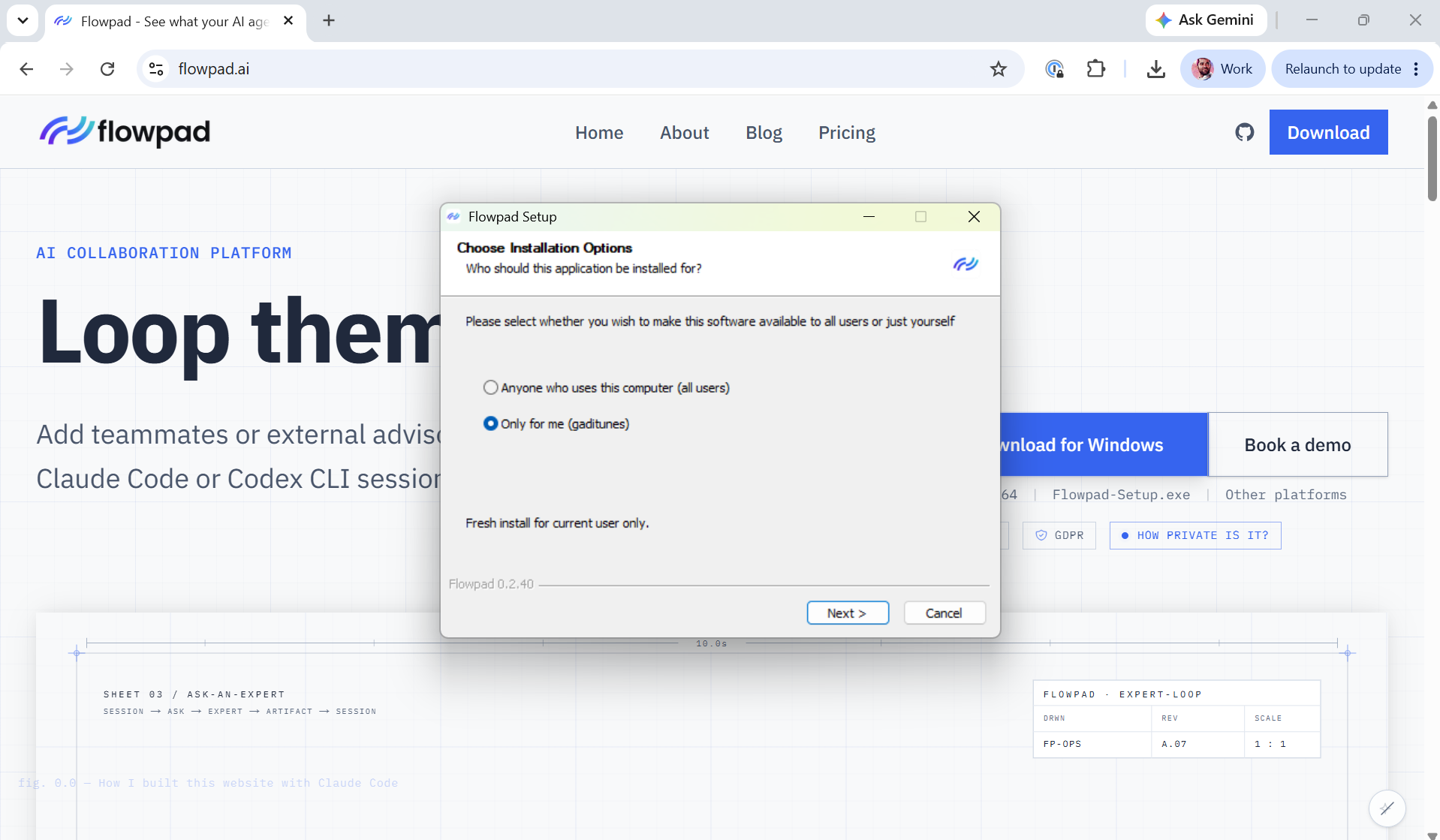
Task: Click 'SHEET 03 / ASK-AN-EXPERT' label
Action: (x=194, y=694)
